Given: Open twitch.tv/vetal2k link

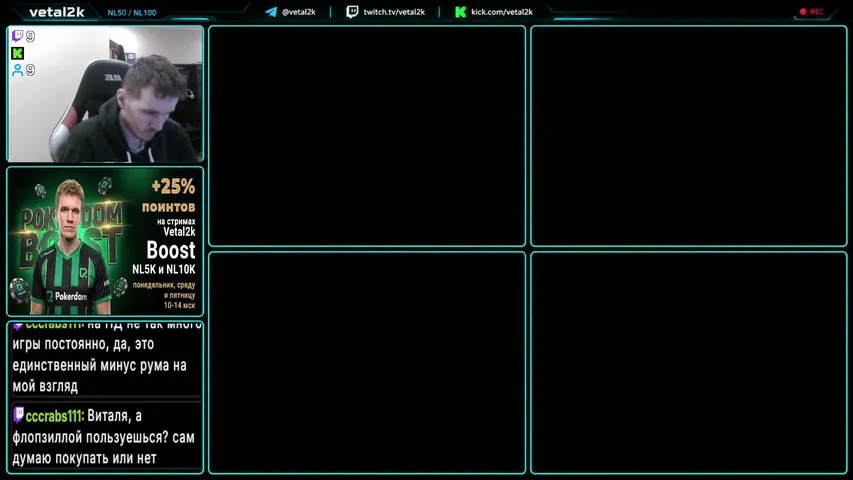Looking at the screenshot, I should (394, 12).
